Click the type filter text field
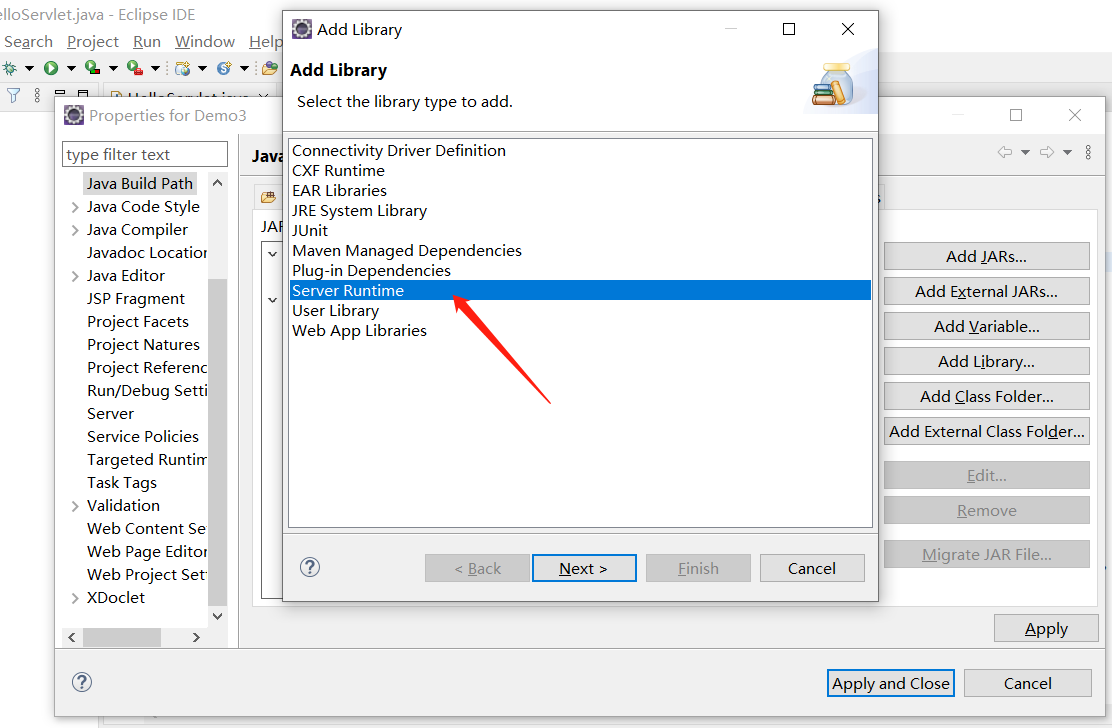 pyautogui.click(x=145, y=154)
